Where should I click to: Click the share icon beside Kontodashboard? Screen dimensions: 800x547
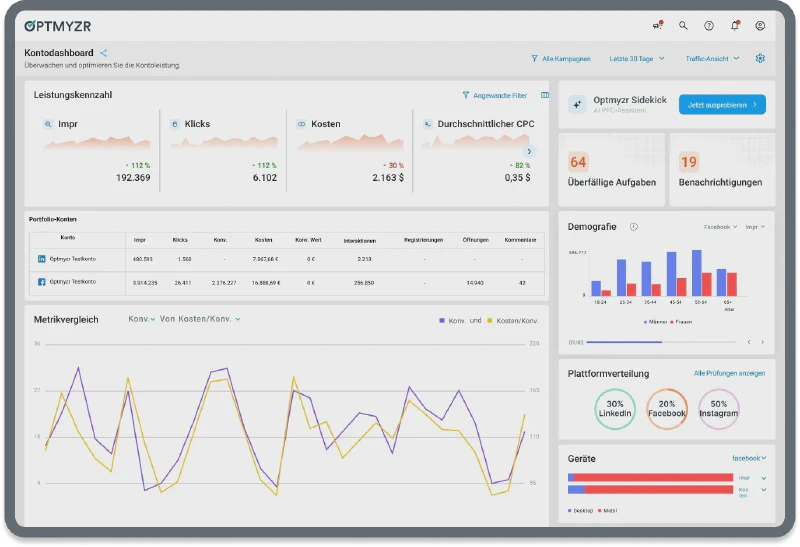point(104,53)
